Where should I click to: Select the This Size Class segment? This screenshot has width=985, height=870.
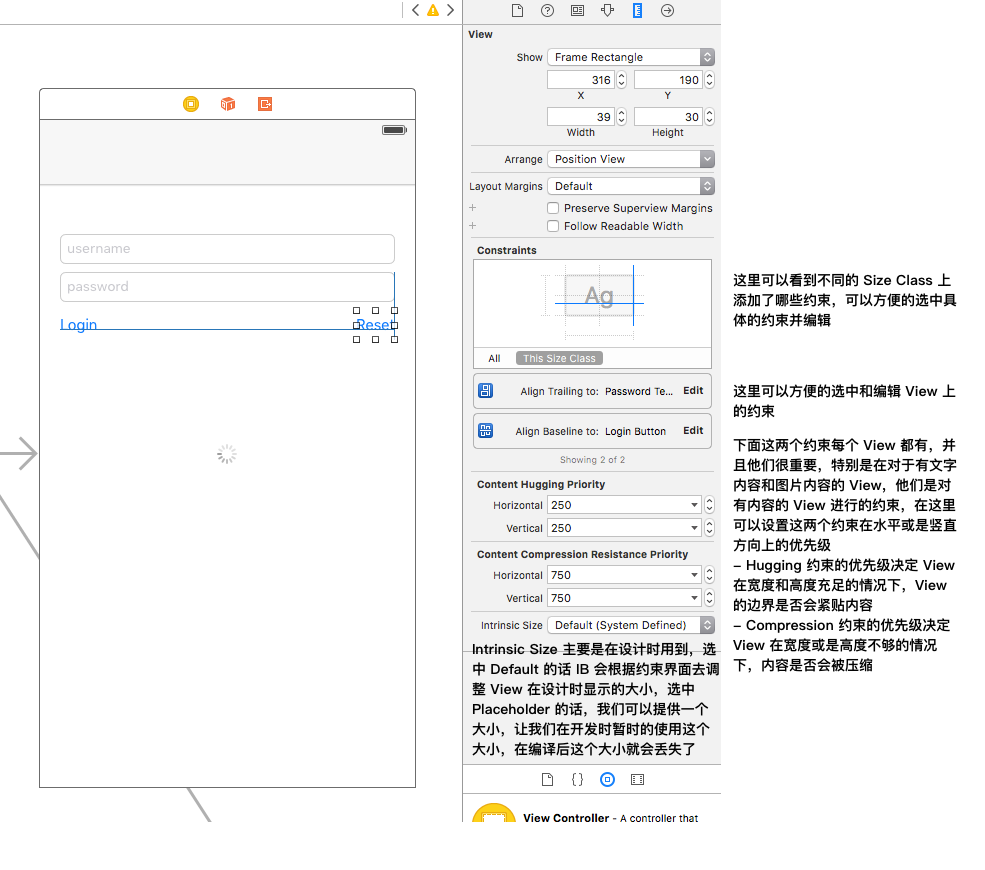pyautogui.click(x=559, y=358)
